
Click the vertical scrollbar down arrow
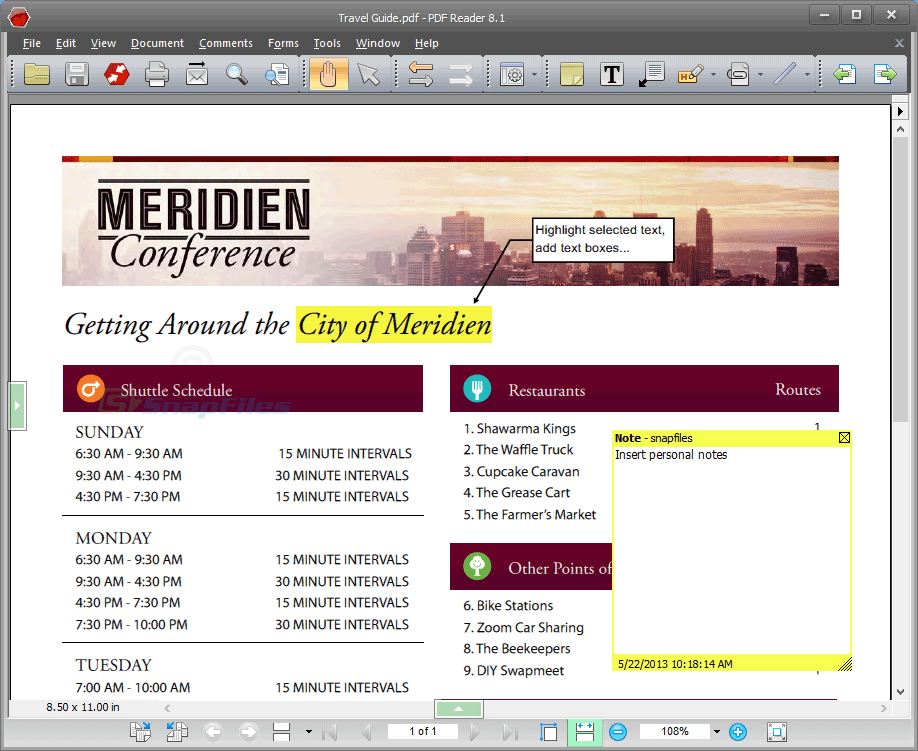pos(900,692)
